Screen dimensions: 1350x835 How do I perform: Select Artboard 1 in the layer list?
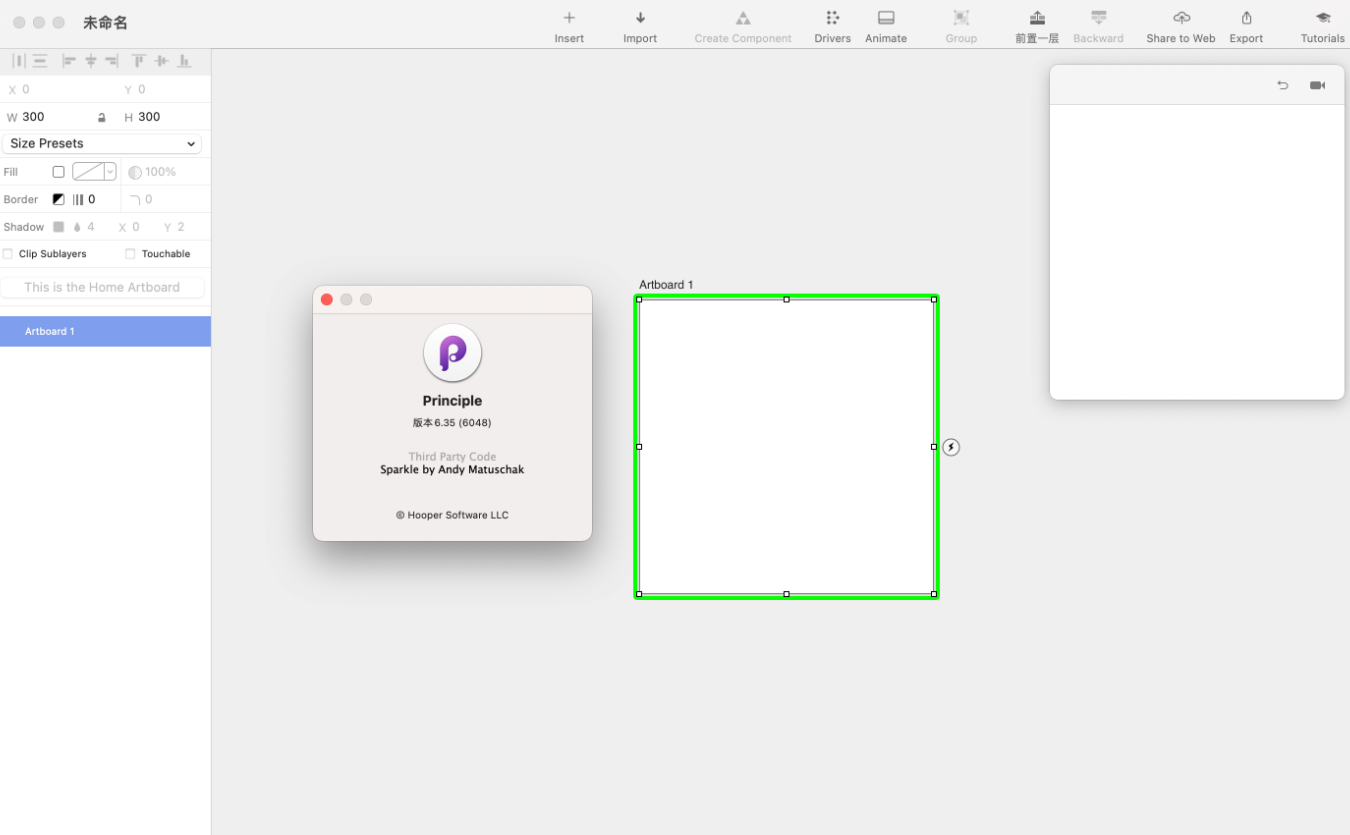click(x=105, y=331)
